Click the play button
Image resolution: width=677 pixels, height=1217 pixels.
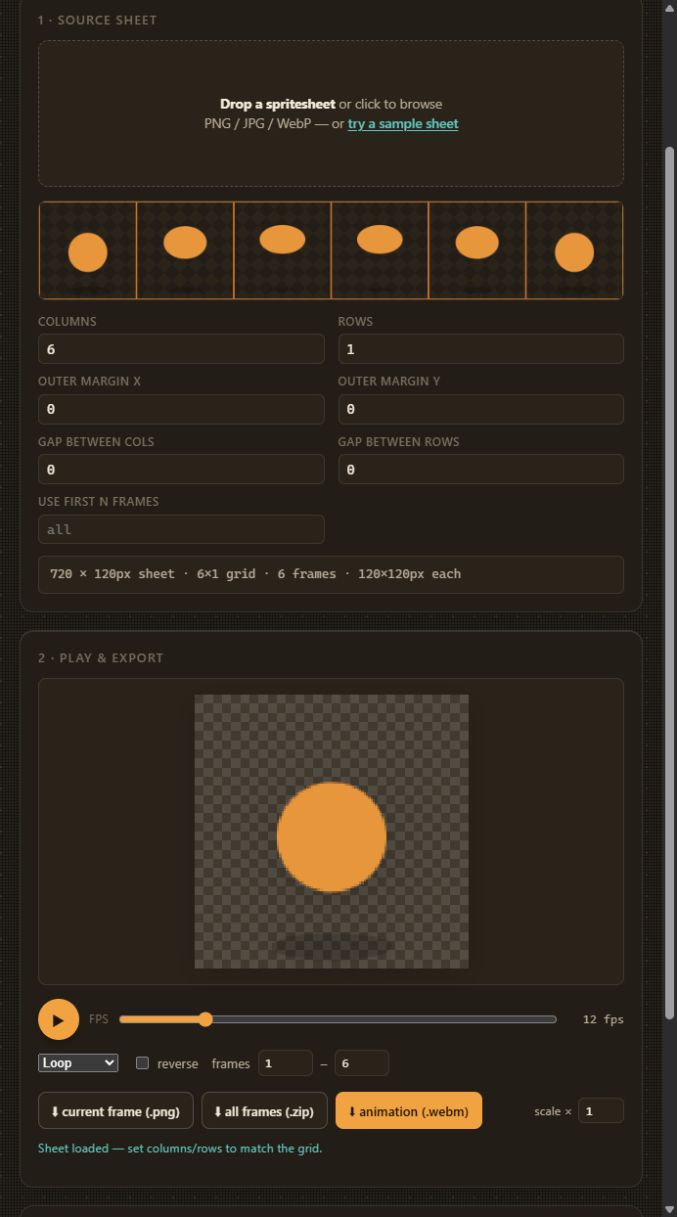point(58,1019)
